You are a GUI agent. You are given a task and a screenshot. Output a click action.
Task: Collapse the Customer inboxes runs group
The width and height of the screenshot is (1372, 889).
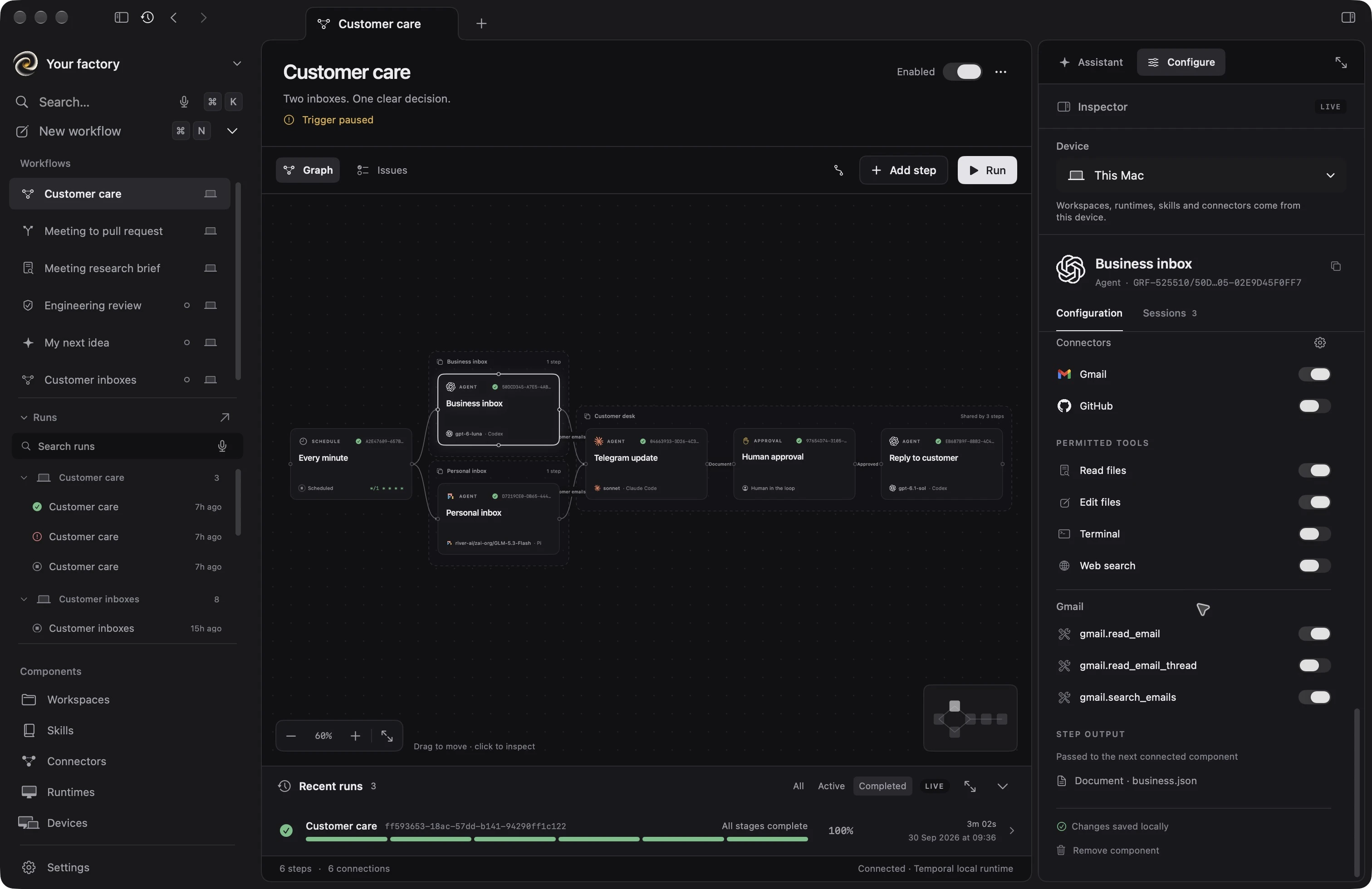(24, 599)
